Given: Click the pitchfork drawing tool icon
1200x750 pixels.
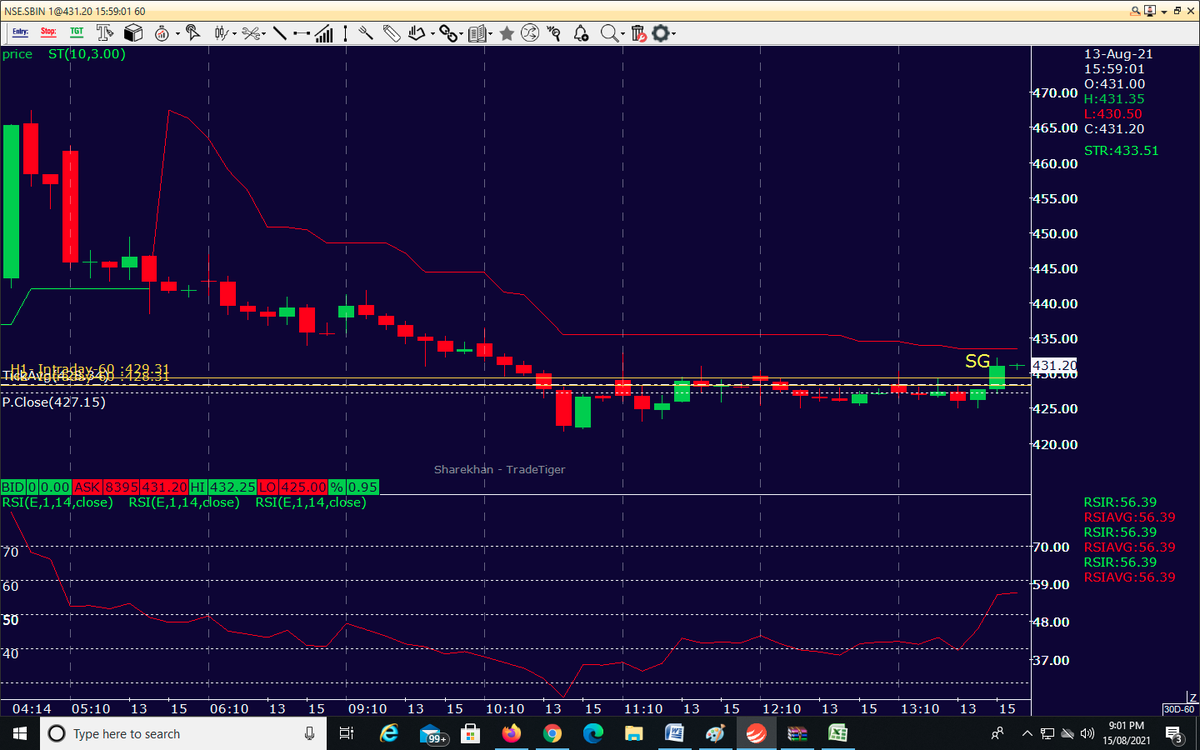Looking at the screenshot, I should click(x=366, y=34).
